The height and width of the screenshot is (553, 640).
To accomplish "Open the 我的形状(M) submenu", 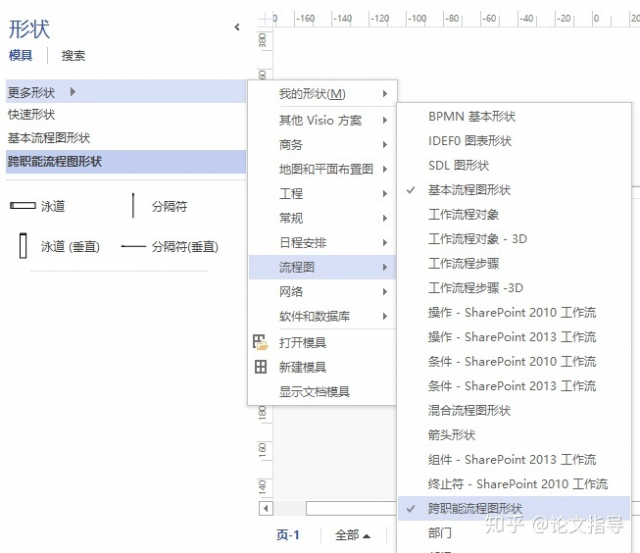I will click(x=322, y=94).
